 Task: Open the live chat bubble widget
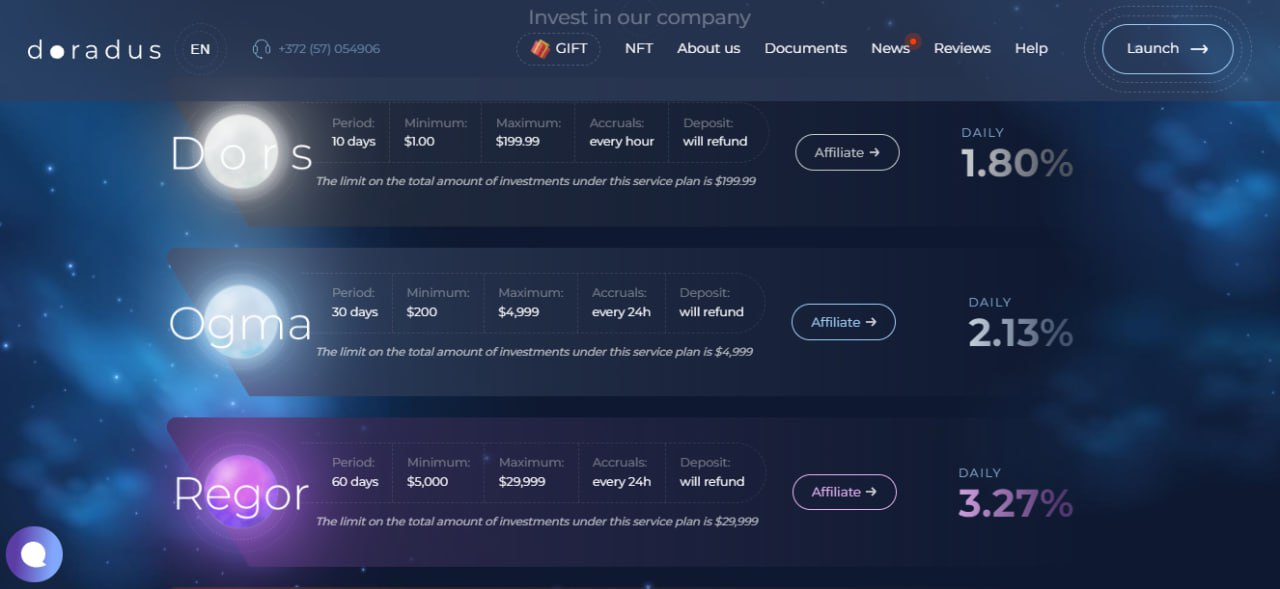pyautogui.click(x=34, y=554)
